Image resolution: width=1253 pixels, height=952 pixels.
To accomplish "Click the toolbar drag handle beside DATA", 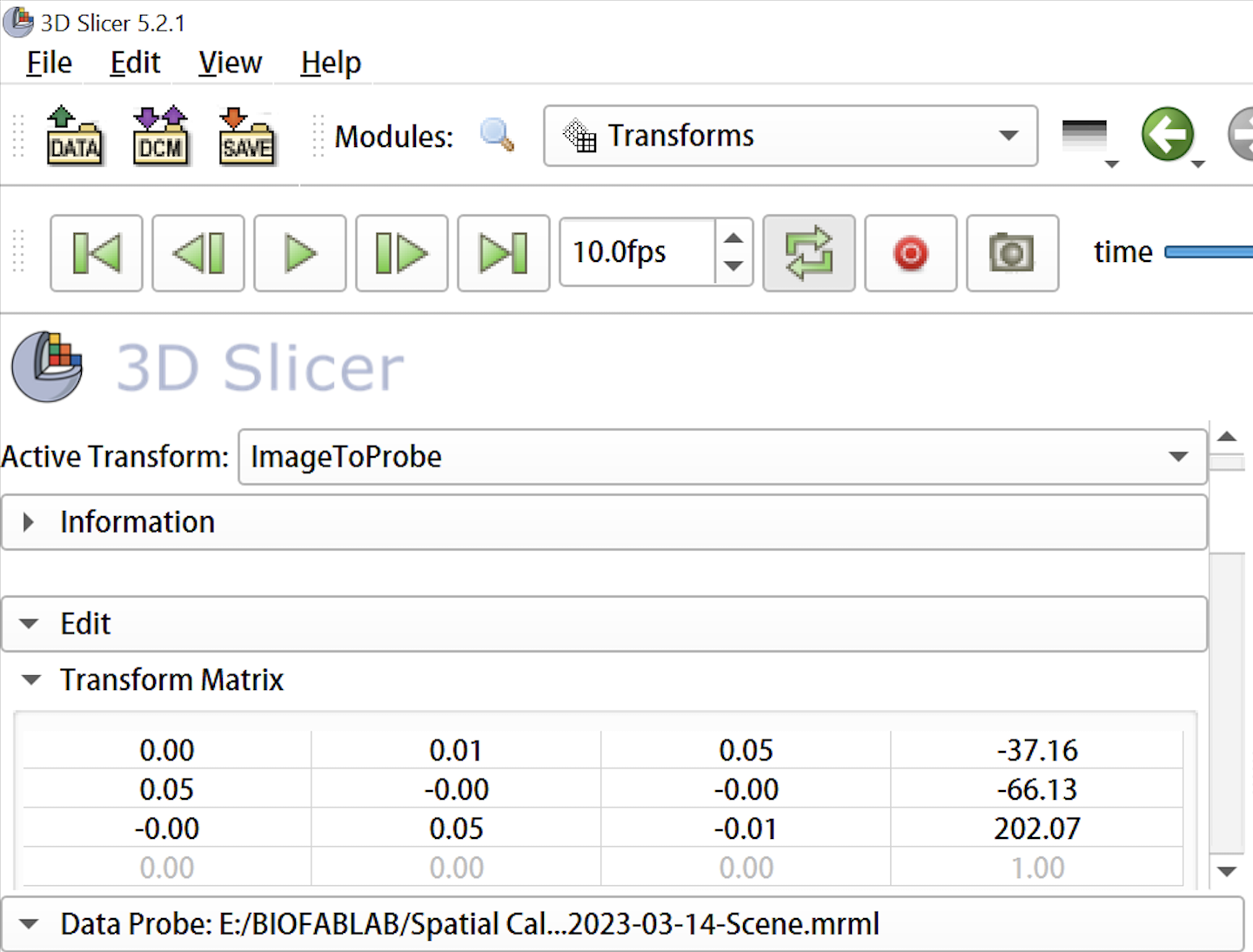I will click(18, 136).
